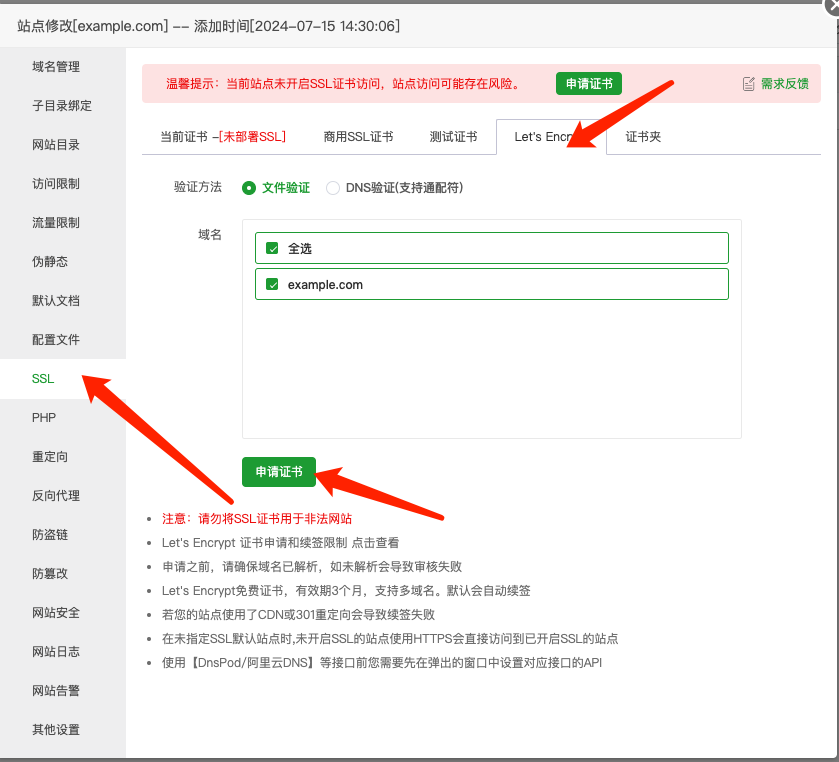Switch to the 测试证书 tab
The image size is (839, 762).
(x=453, y=136)
